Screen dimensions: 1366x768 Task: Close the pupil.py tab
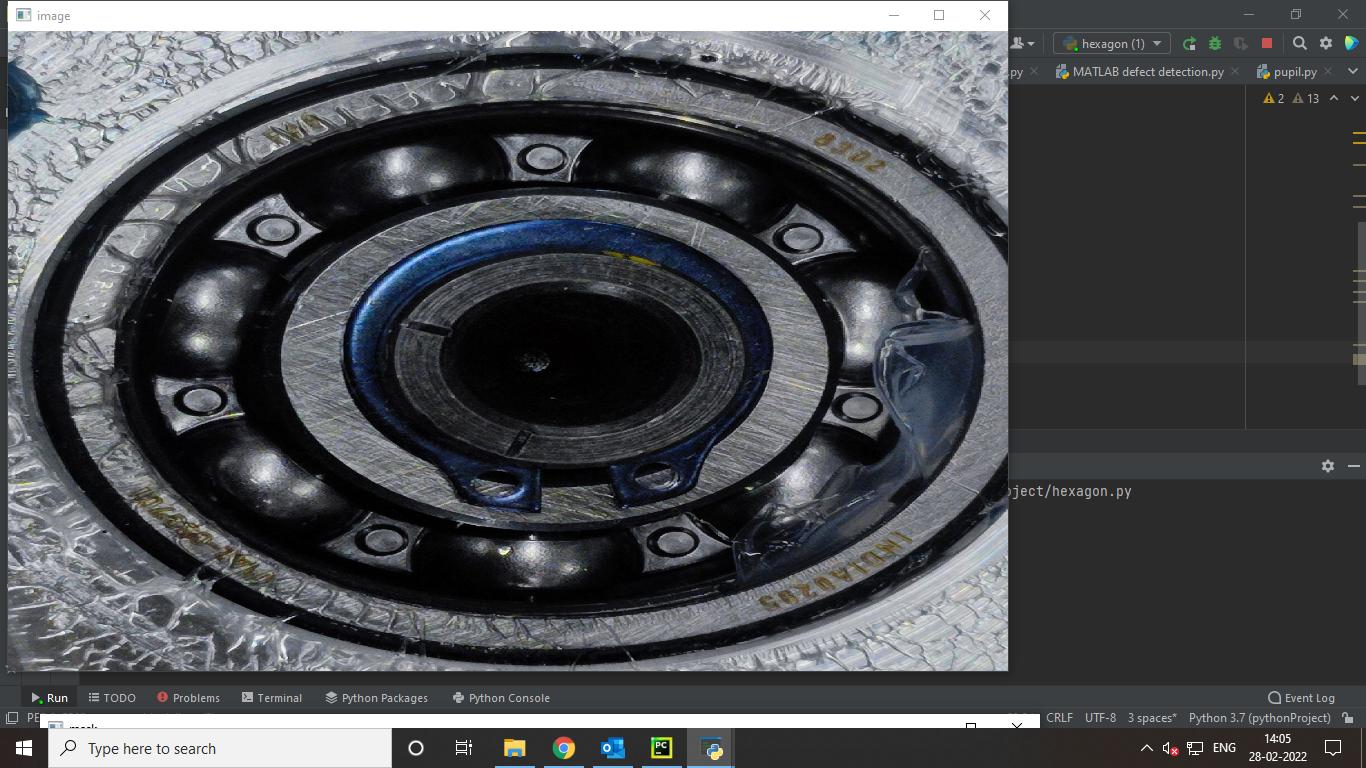tap(1328, 71)
